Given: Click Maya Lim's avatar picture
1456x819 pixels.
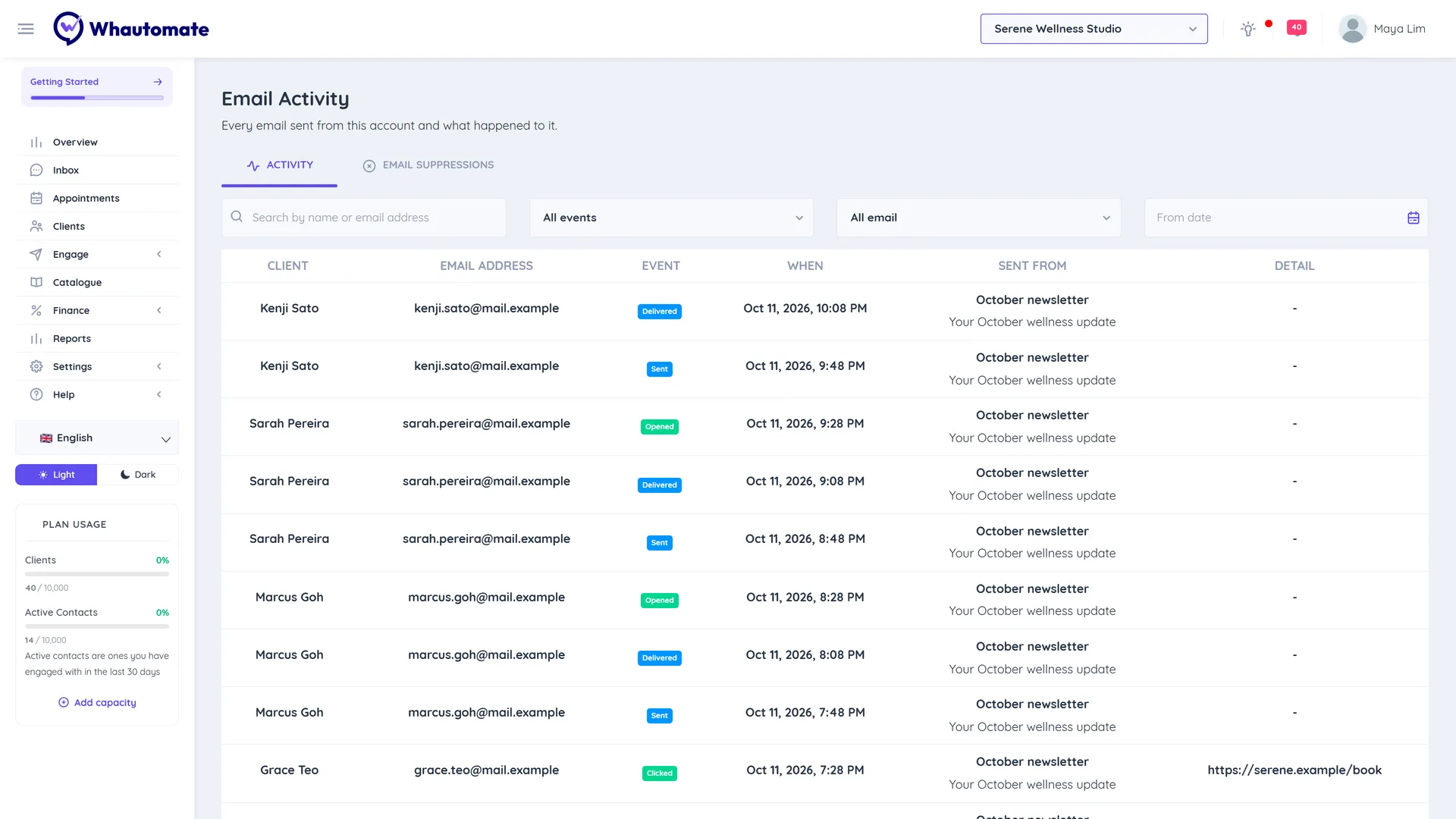Looking at the screenshot, I should [x=1352, y=29].
